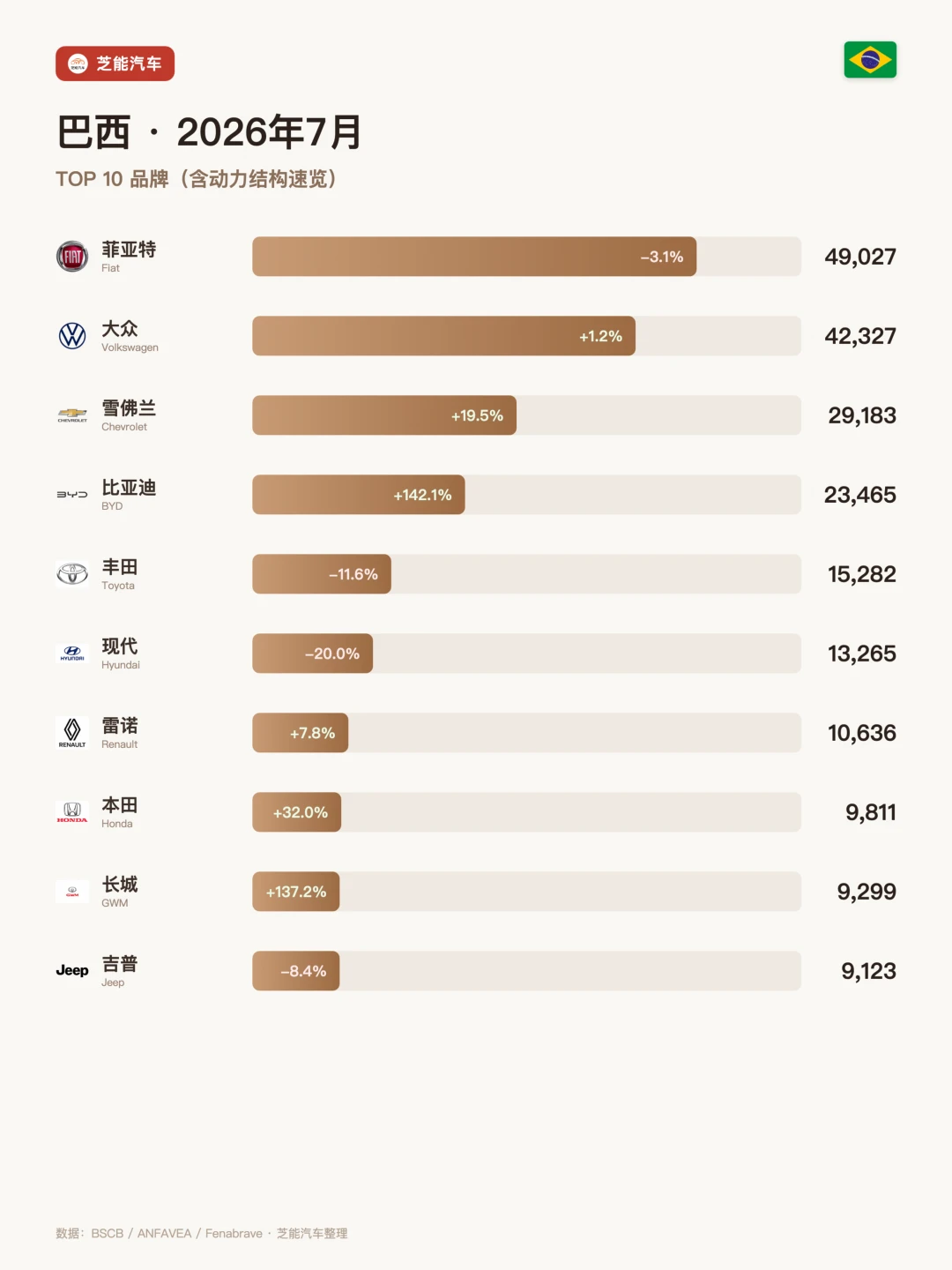This screenshot has height=1270, width=952.
Task: Click the GWM +137.2% growth label
Action: click(x=296, y=892)
